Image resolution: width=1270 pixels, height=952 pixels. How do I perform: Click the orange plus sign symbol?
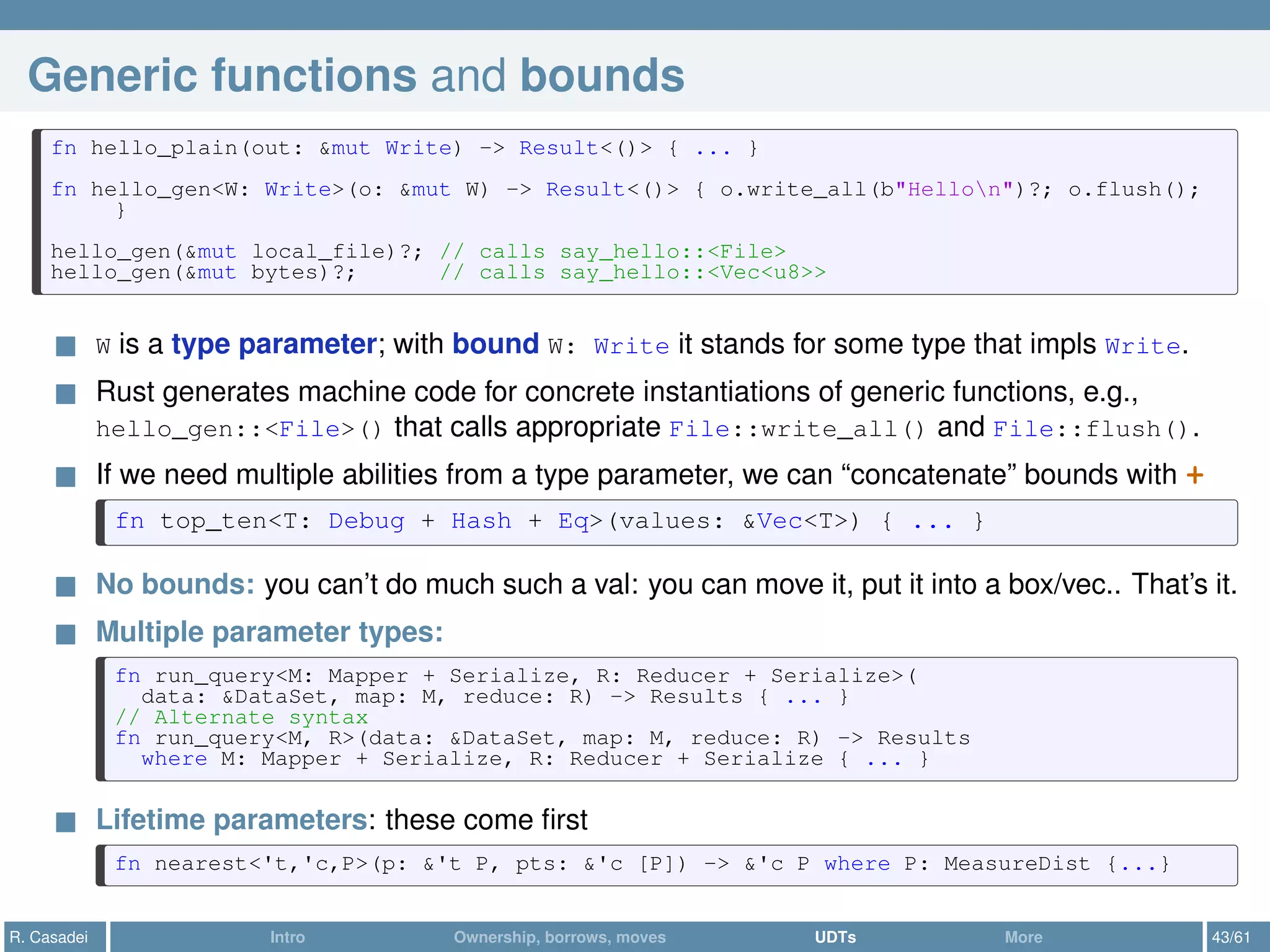coord(1194,475)
